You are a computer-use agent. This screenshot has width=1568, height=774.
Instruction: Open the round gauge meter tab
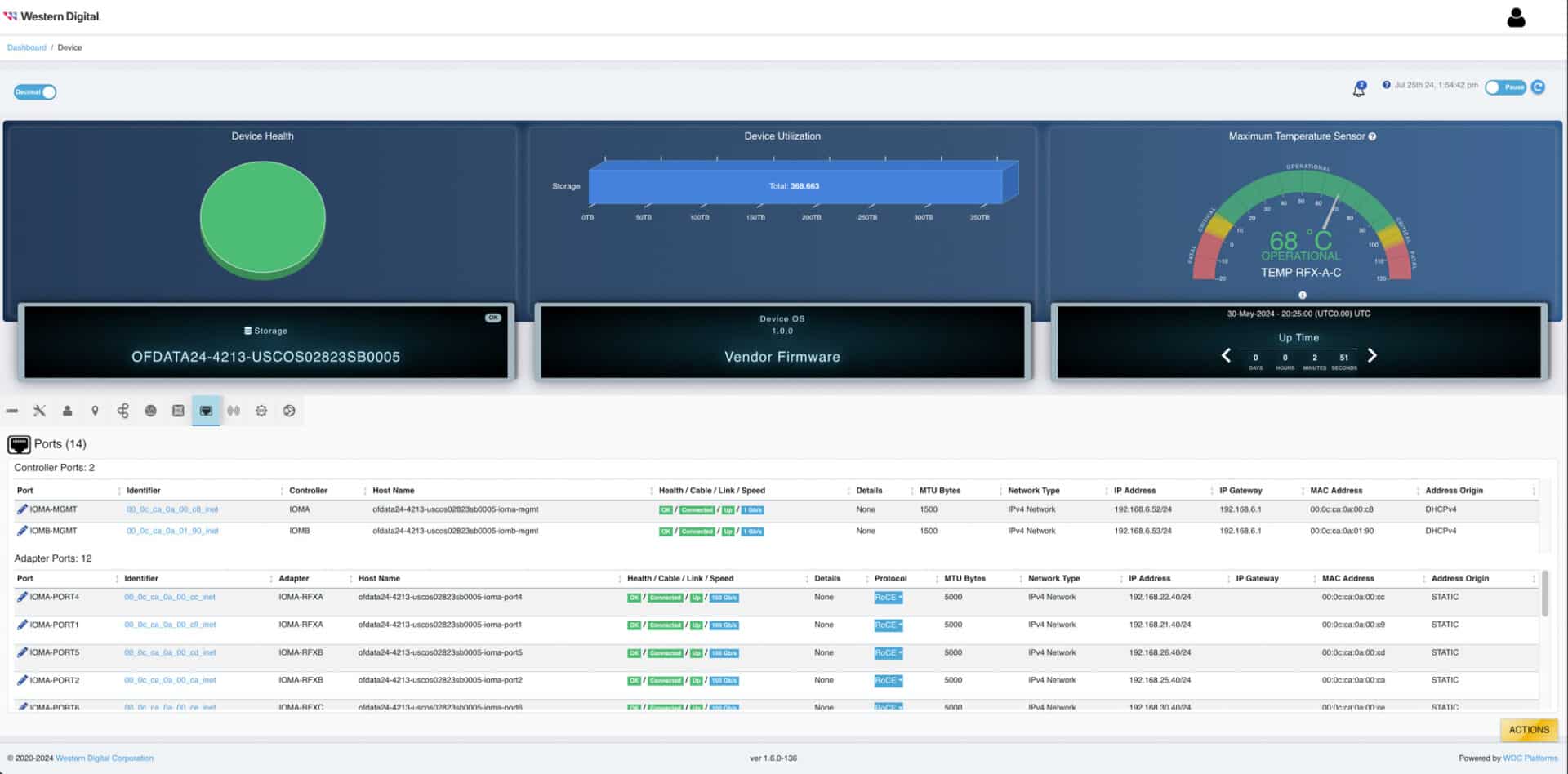tap(150, 411)
